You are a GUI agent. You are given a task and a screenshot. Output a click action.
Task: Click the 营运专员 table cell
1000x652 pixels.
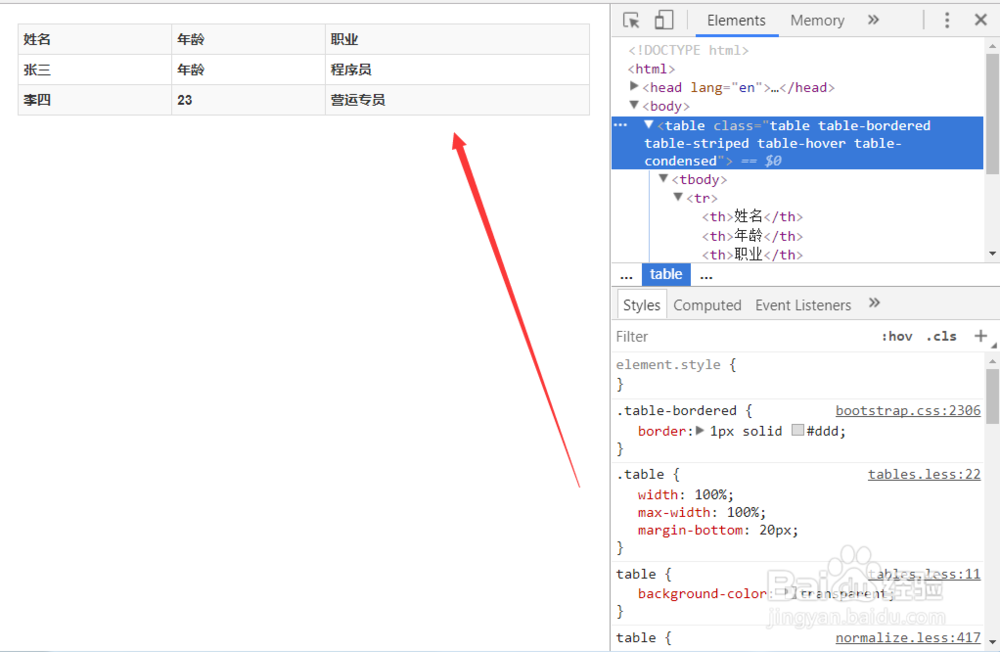click(457, 100)
